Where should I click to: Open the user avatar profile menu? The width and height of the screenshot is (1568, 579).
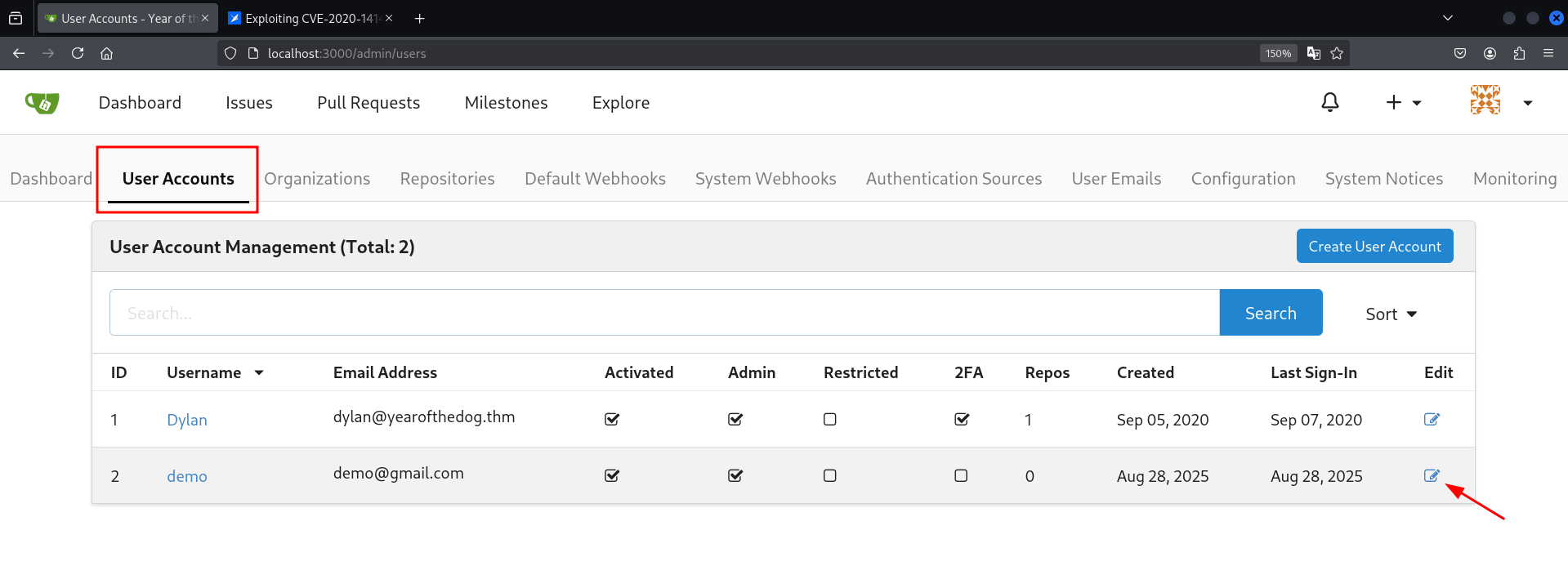pos(1500,102)
